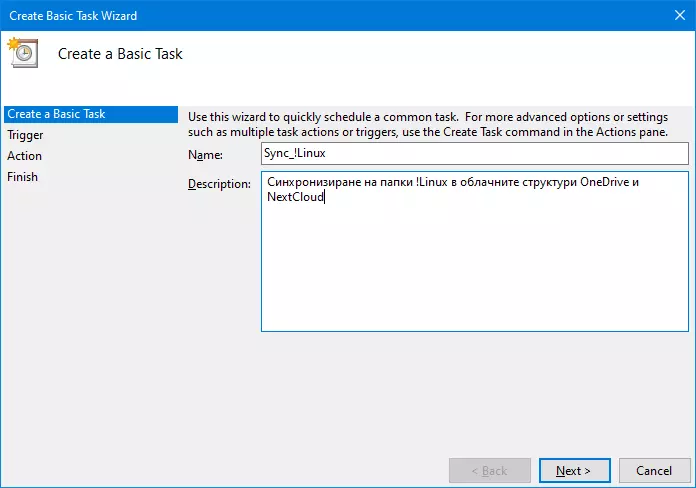Click the Description label

pyautogui.click(x=219, y=184)
